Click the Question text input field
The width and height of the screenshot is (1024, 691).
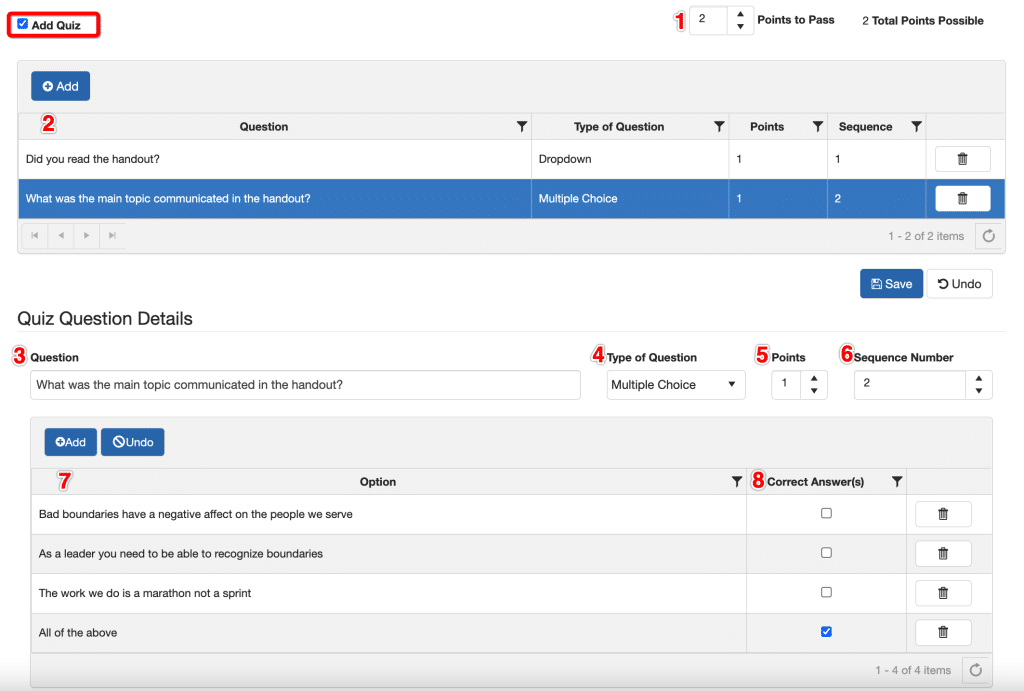coord(305,385)
